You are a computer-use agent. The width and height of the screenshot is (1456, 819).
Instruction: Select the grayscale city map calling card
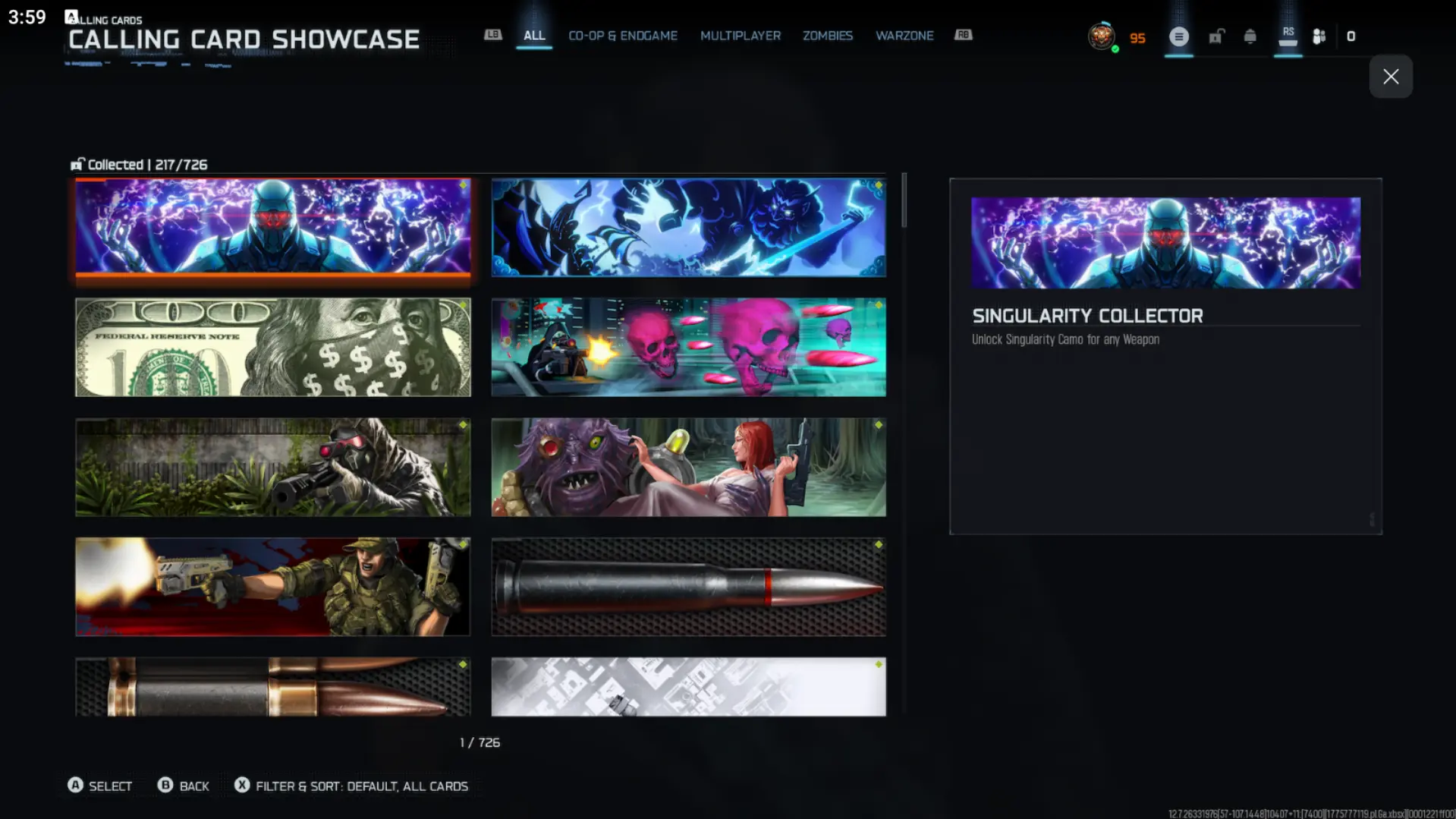coord(689,686)
